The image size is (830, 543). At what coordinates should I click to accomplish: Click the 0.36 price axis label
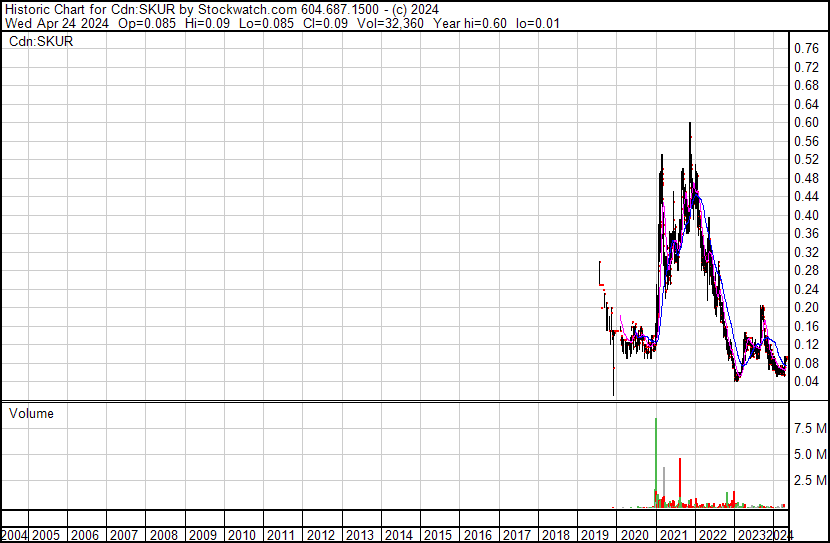point(807,233)
